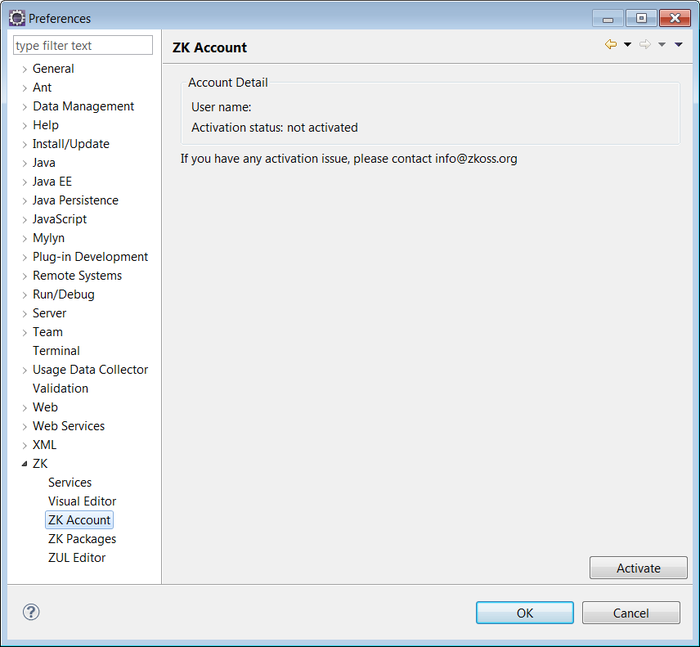This screenshot has width=700, height=647.
Task: Select the Web Services category
Action: [68, 426]
